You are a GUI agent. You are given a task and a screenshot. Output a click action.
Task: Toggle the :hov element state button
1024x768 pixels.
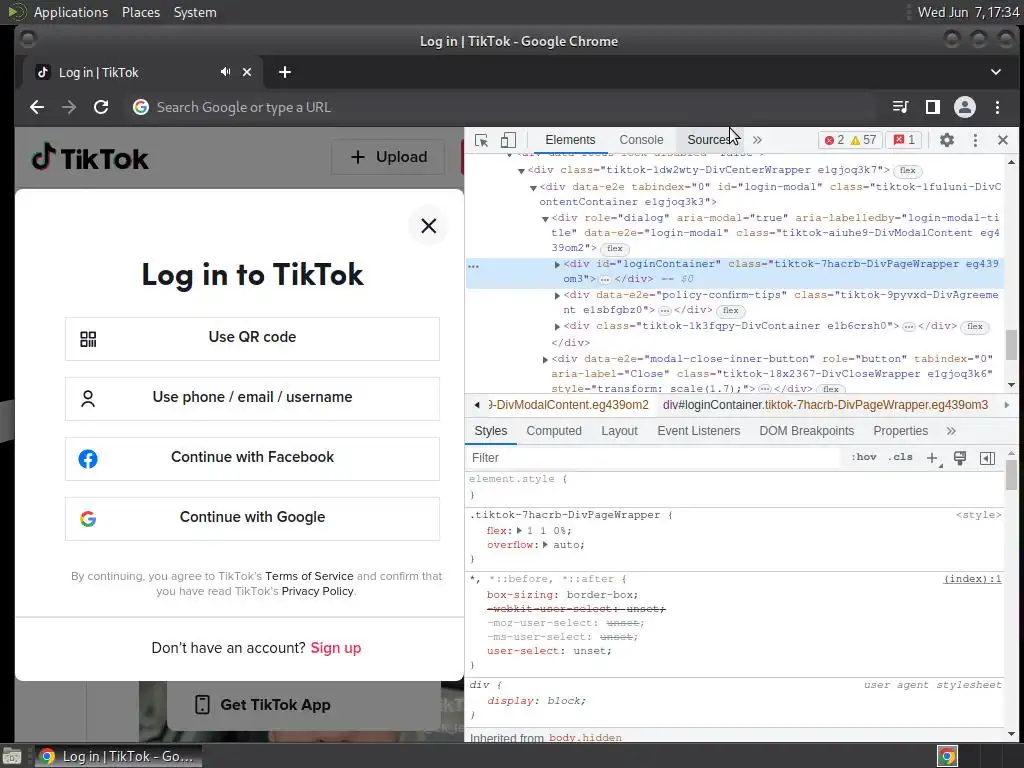[863, 457]
